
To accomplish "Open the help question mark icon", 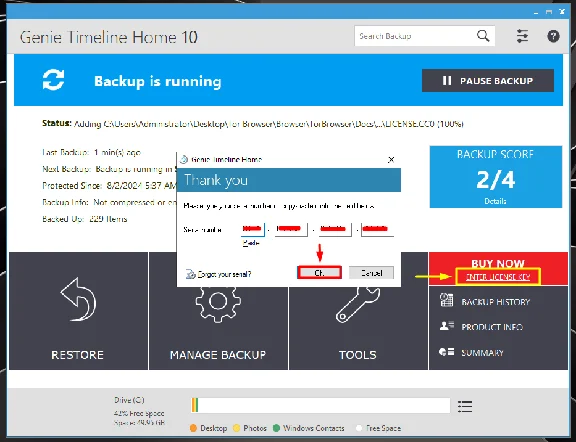I will pos(553,36).
